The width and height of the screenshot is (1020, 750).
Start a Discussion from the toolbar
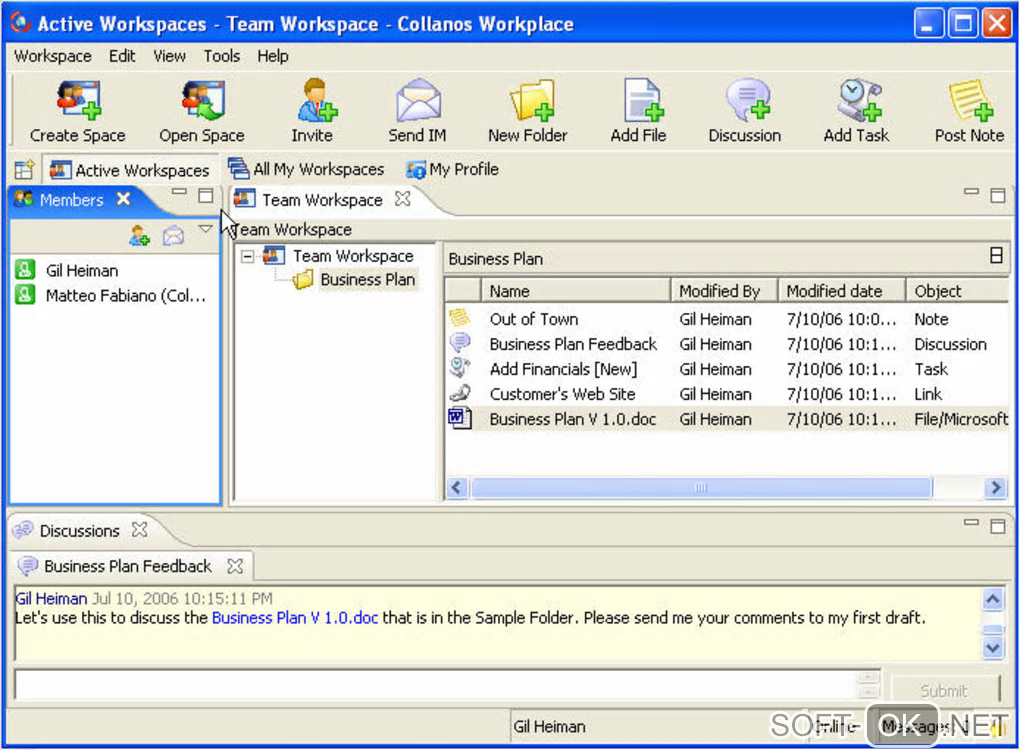(x=748, y=100)
